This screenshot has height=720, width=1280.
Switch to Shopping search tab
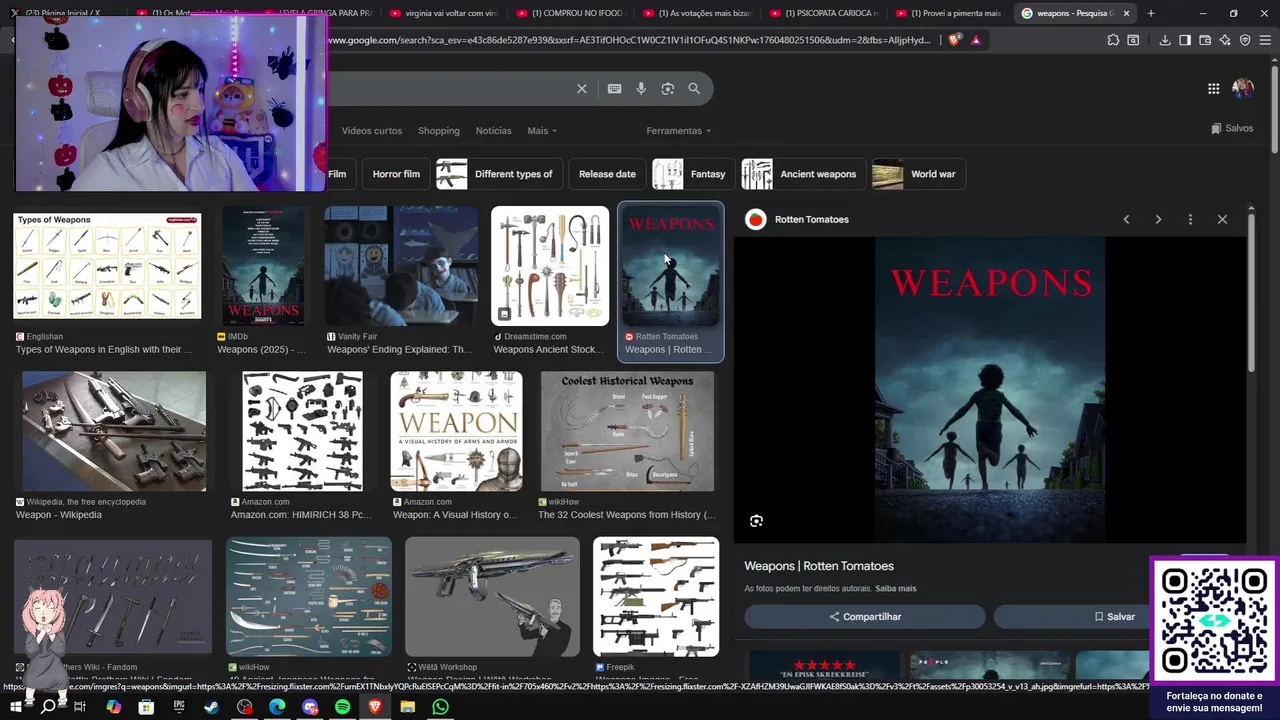[439, 131]
